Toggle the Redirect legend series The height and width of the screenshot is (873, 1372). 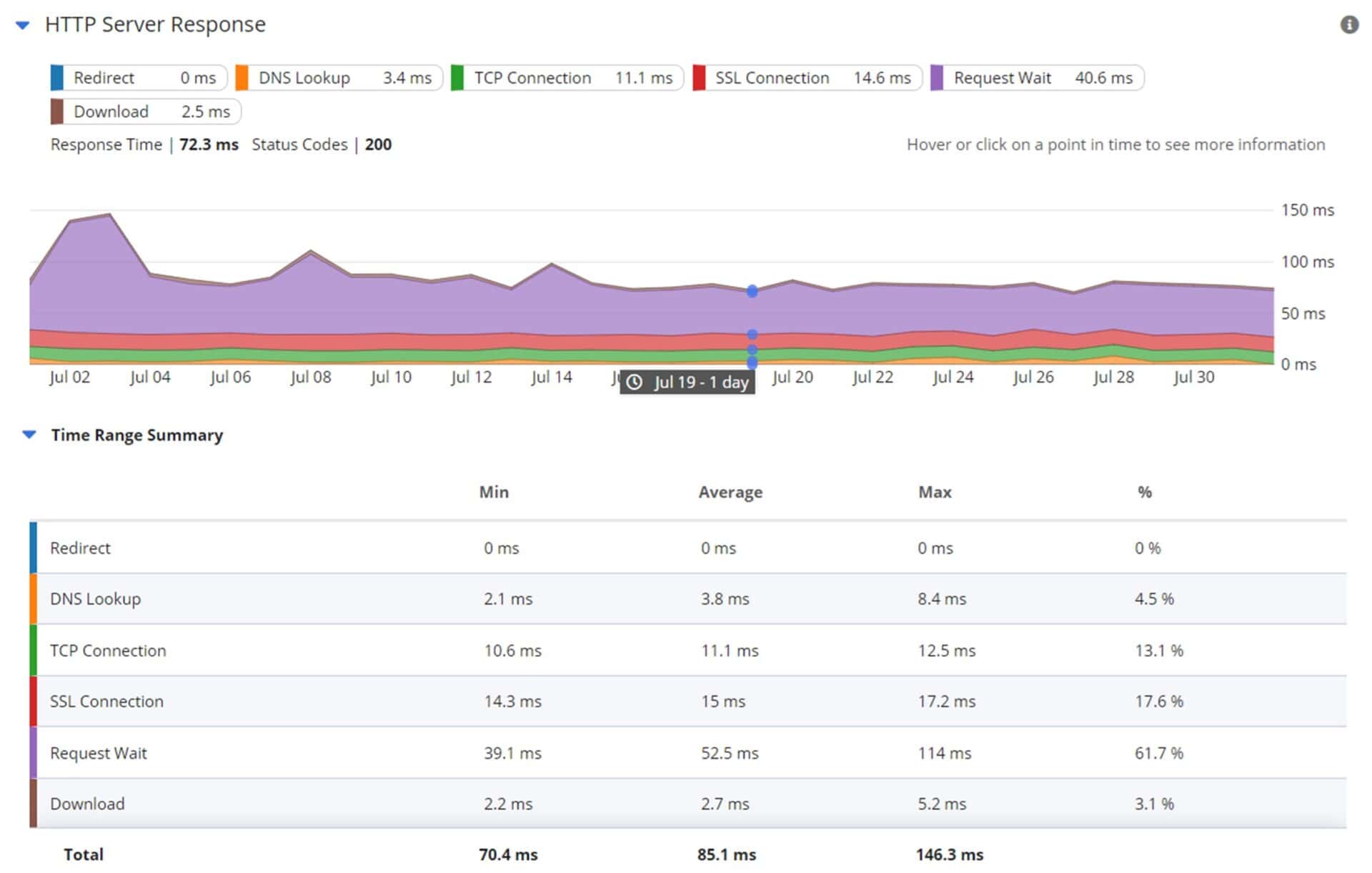point(139,77)
